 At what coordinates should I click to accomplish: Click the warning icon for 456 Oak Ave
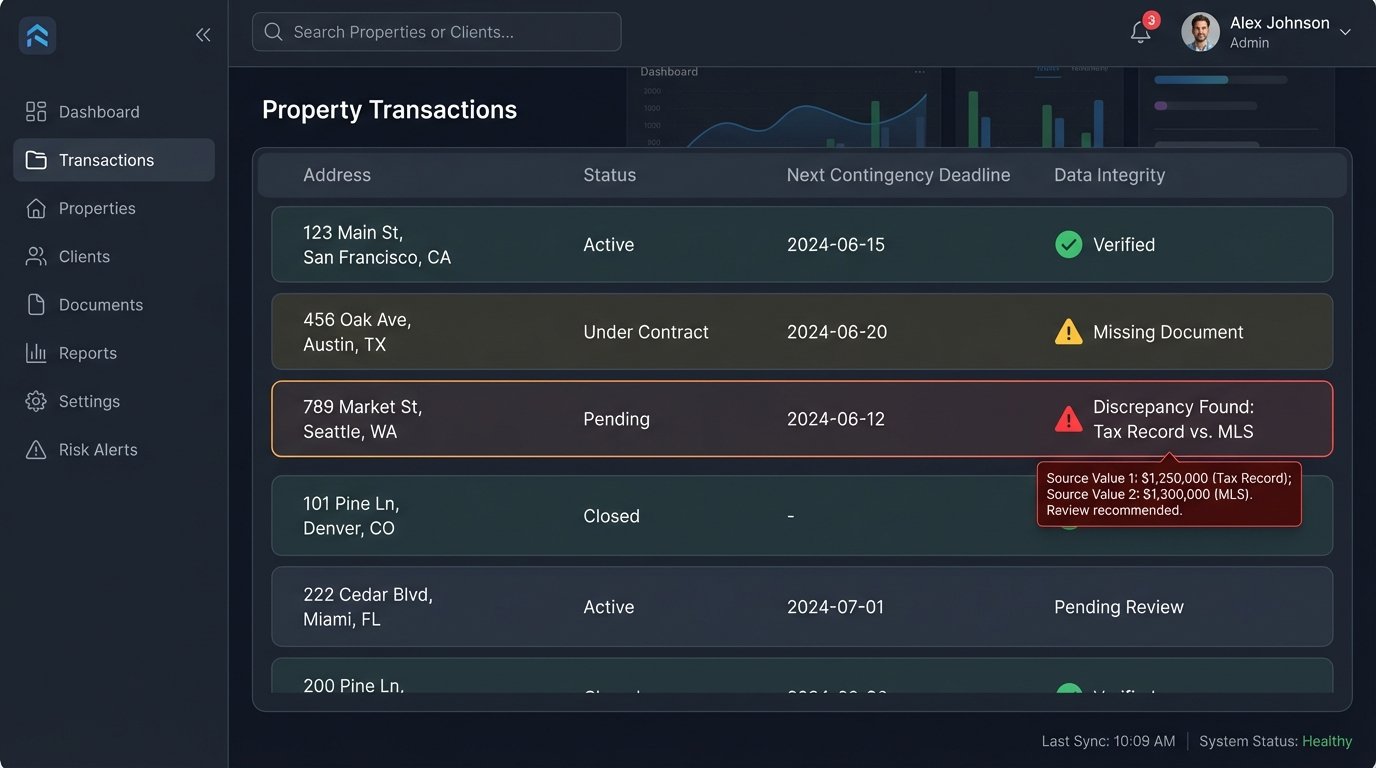pos(1068,331)
